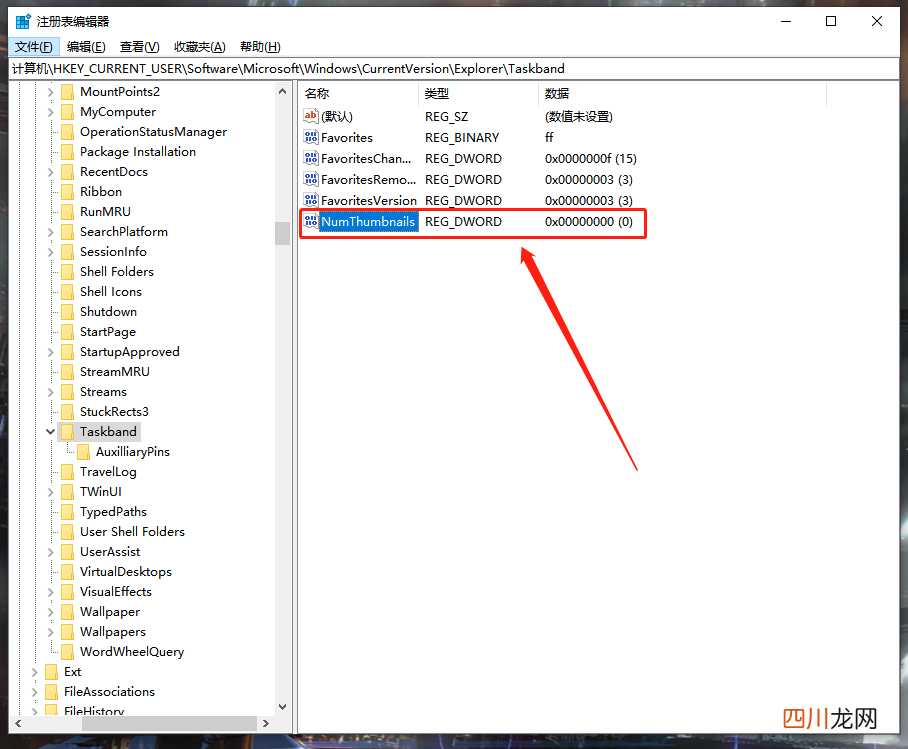Click the tree horizontal scrollbar thumb

[x=169, y=724]
